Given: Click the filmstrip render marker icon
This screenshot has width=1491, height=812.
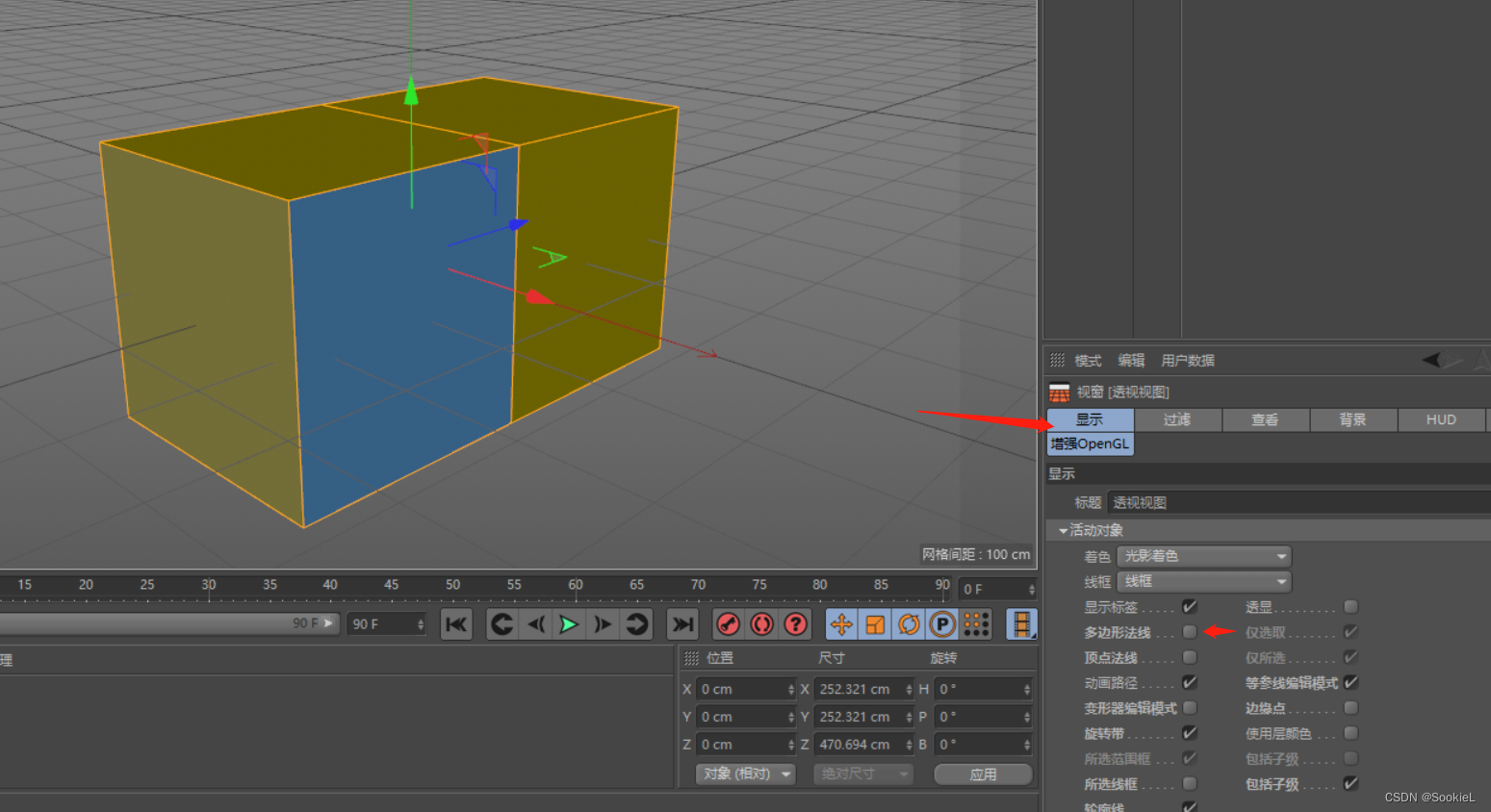Looking at the screenshot, I should (1021, 624).
